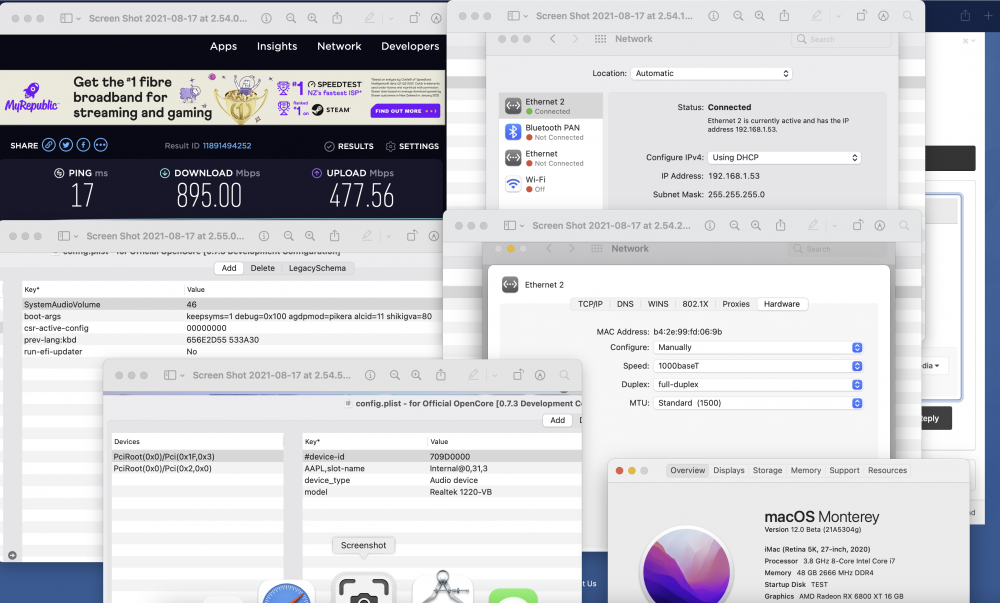Select the csr-active-config row
The width and height of the screenshot is (1000, 603).
tap(233, 328)
